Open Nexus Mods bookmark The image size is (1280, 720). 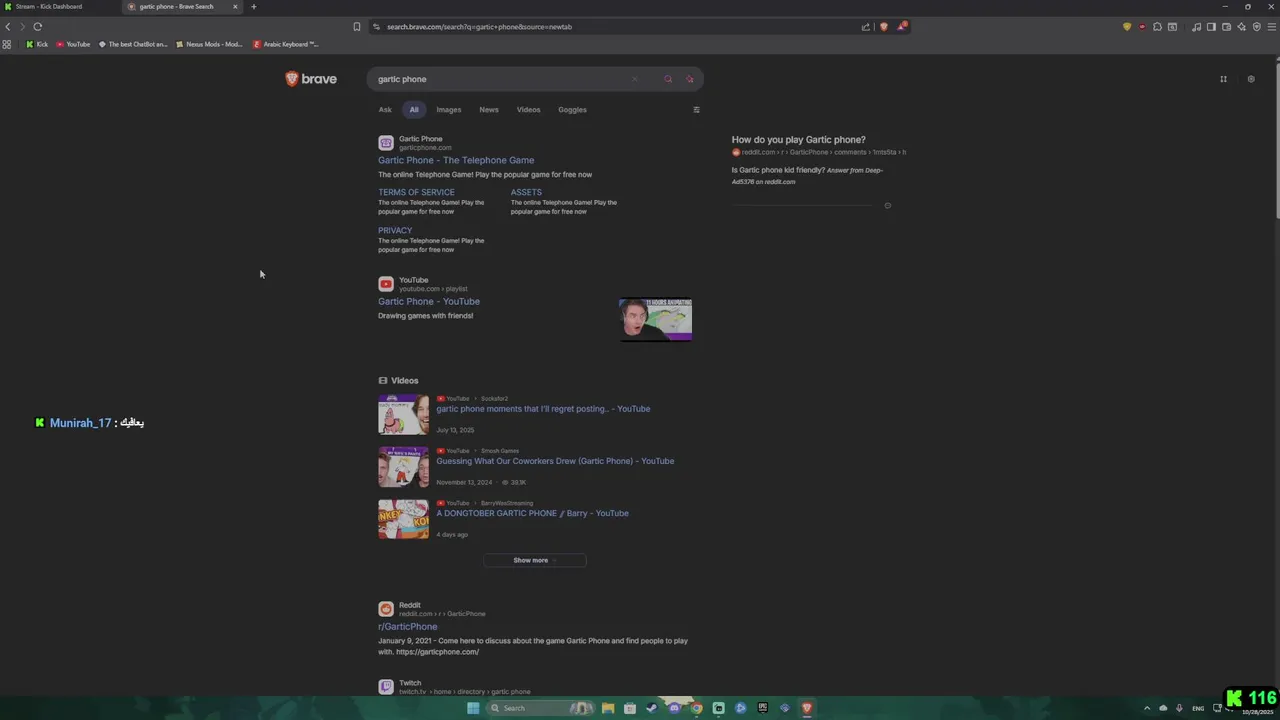pyautogui.click(x=209, y=44)
